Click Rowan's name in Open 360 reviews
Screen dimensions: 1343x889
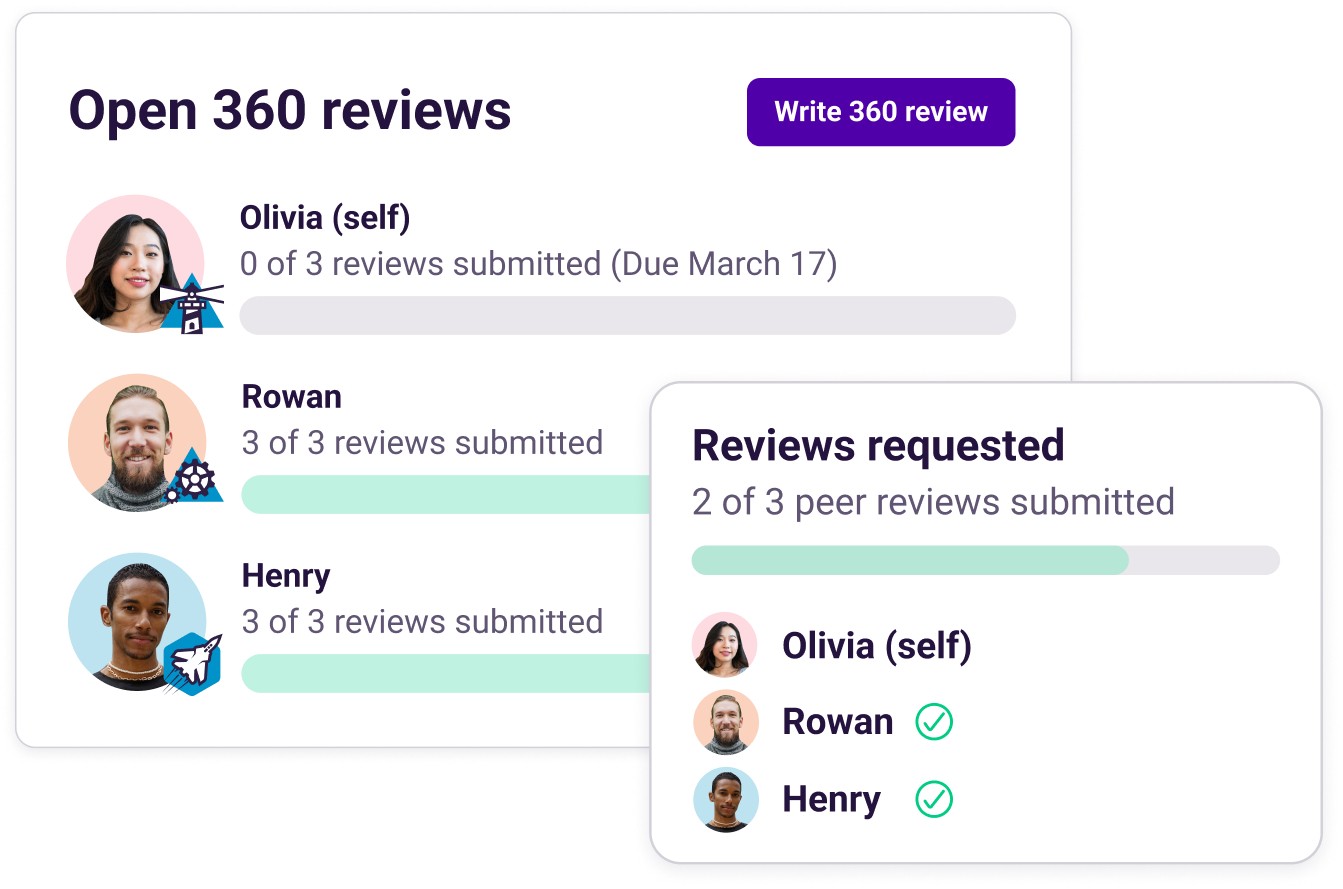pos(292,397)
